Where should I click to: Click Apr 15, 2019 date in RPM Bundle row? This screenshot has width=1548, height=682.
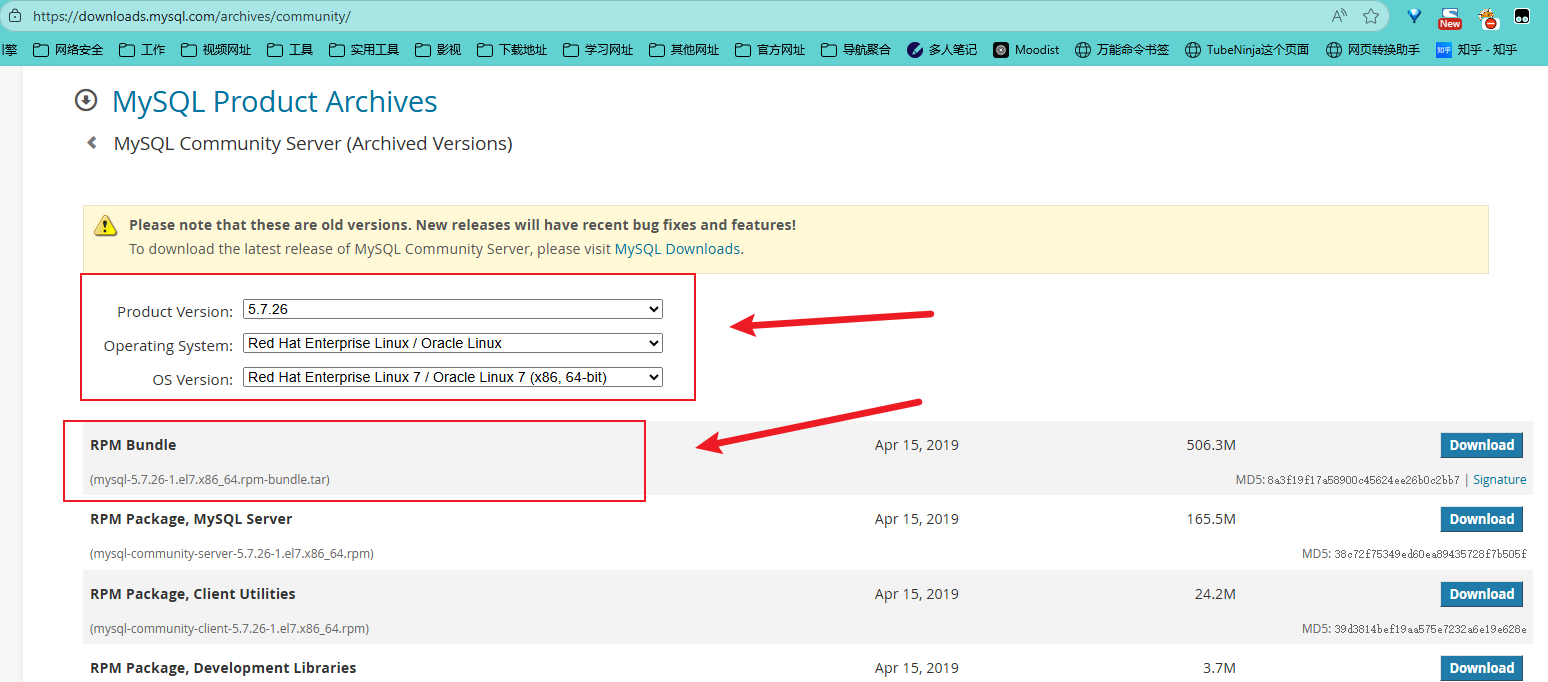[917, 445]
